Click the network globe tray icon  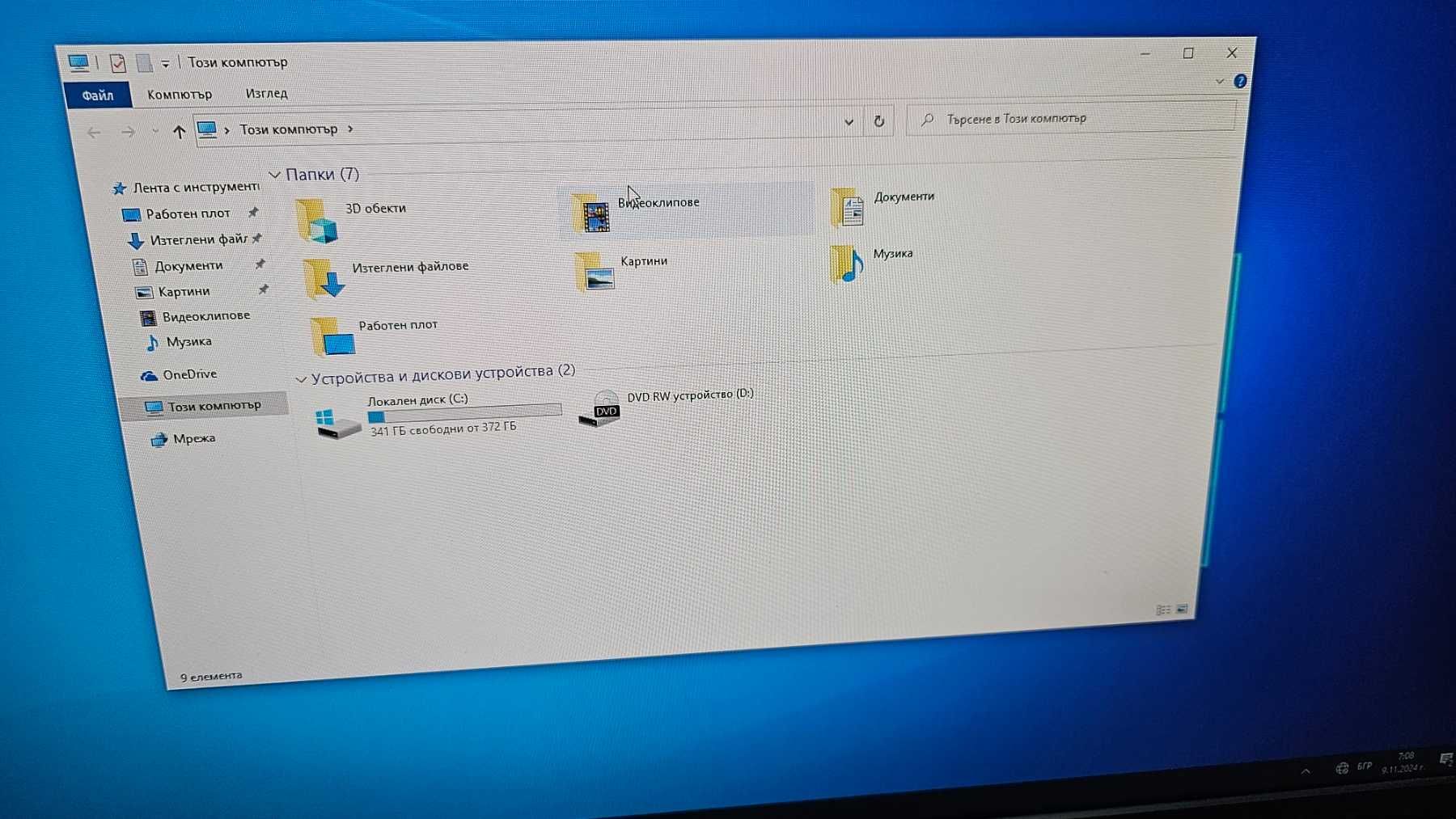tap(1342, 768)
